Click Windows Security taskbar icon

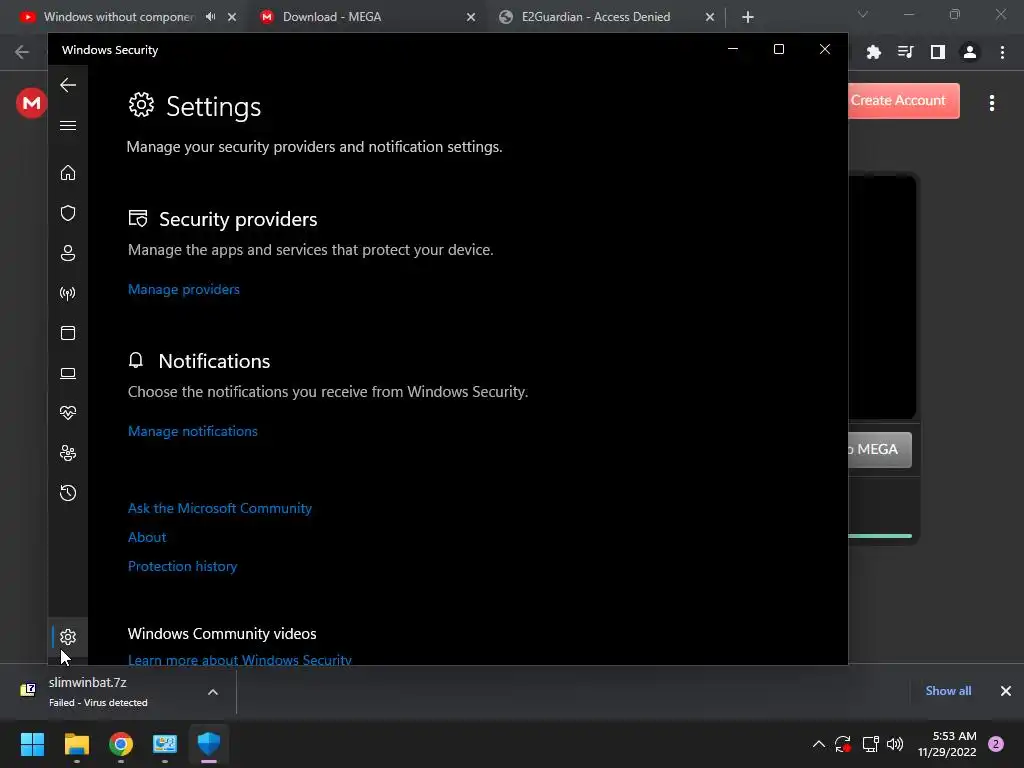point(209,744)
